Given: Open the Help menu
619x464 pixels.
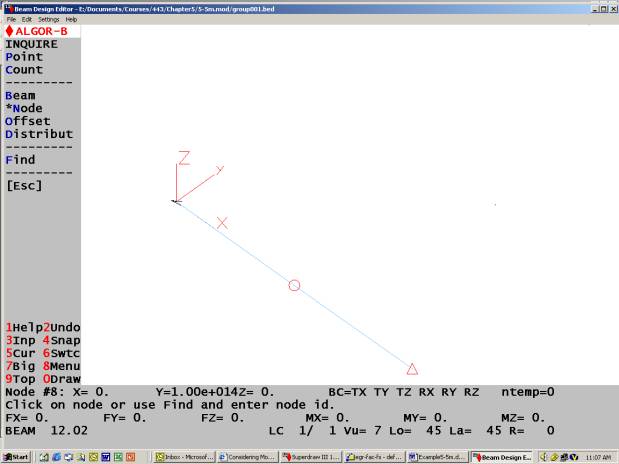Looking at the screenshot, I should pos(71,19).
